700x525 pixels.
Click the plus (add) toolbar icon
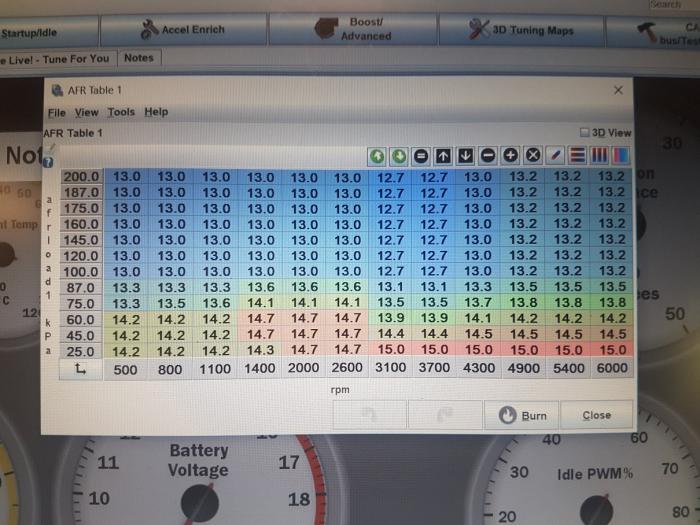click(x=509, y=156)
